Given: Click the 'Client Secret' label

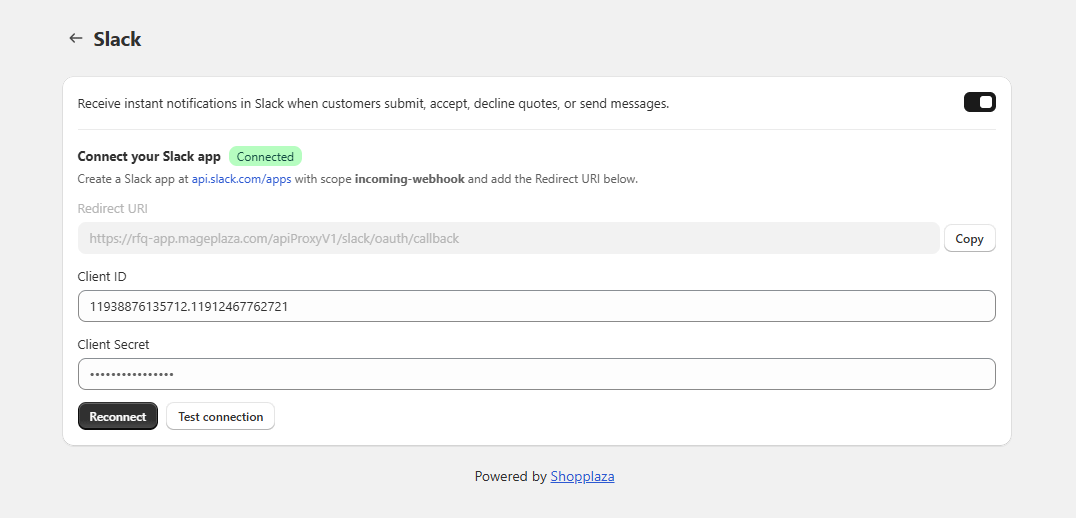Looking at the screenshot, I should tap(113, 344).
